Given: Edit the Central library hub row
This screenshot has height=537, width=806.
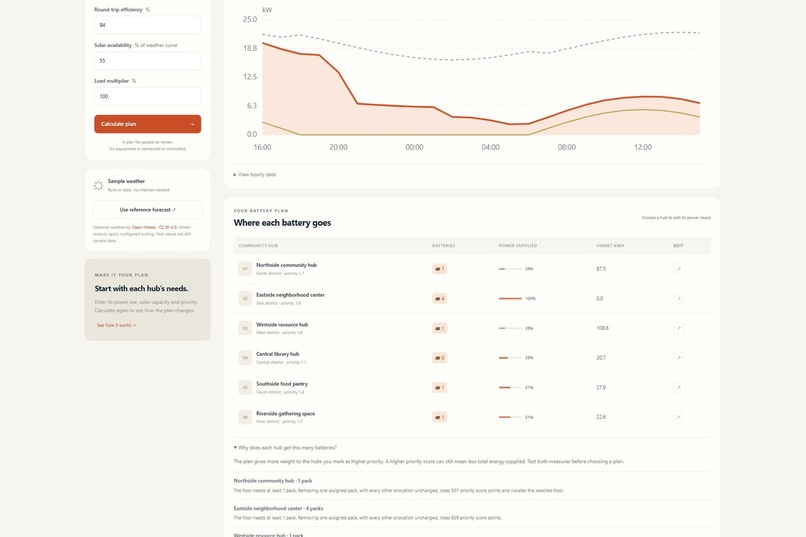Looking at the screenshot, I should pos(679,358).
